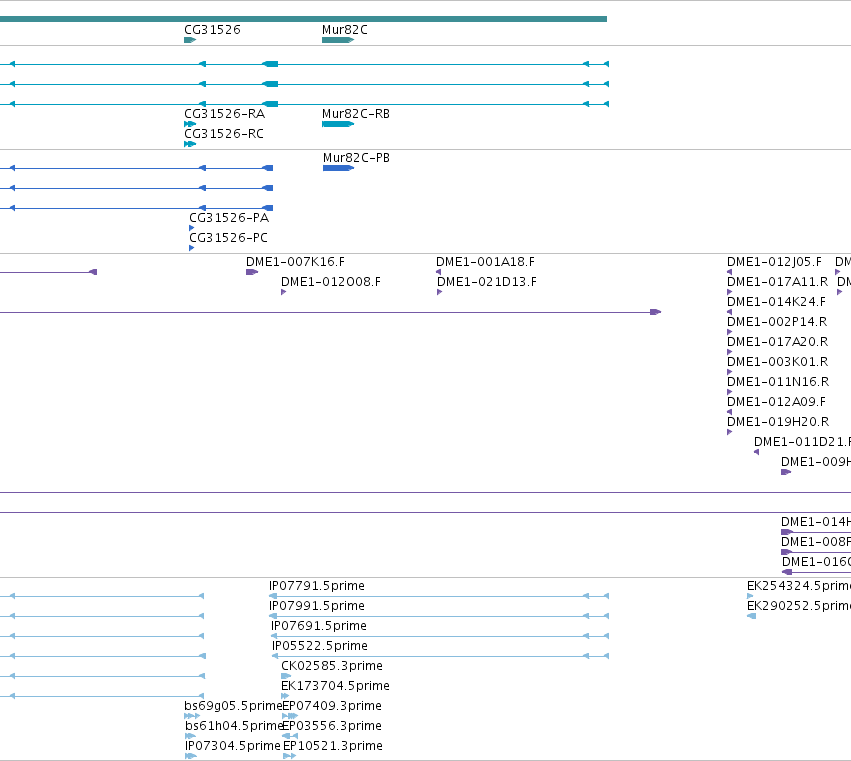Open the EK254324.5prime EST label

799,587
